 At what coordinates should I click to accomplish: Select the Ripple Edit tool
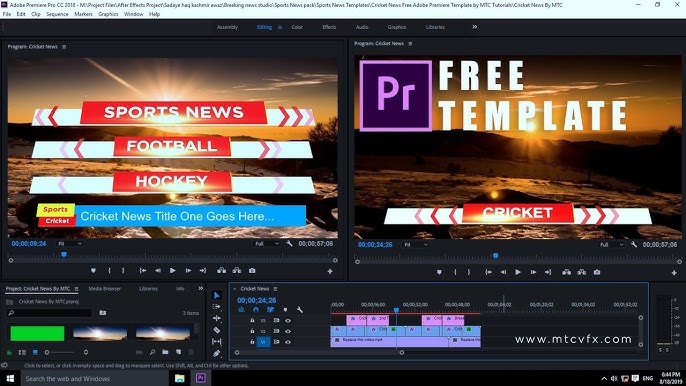217,318
